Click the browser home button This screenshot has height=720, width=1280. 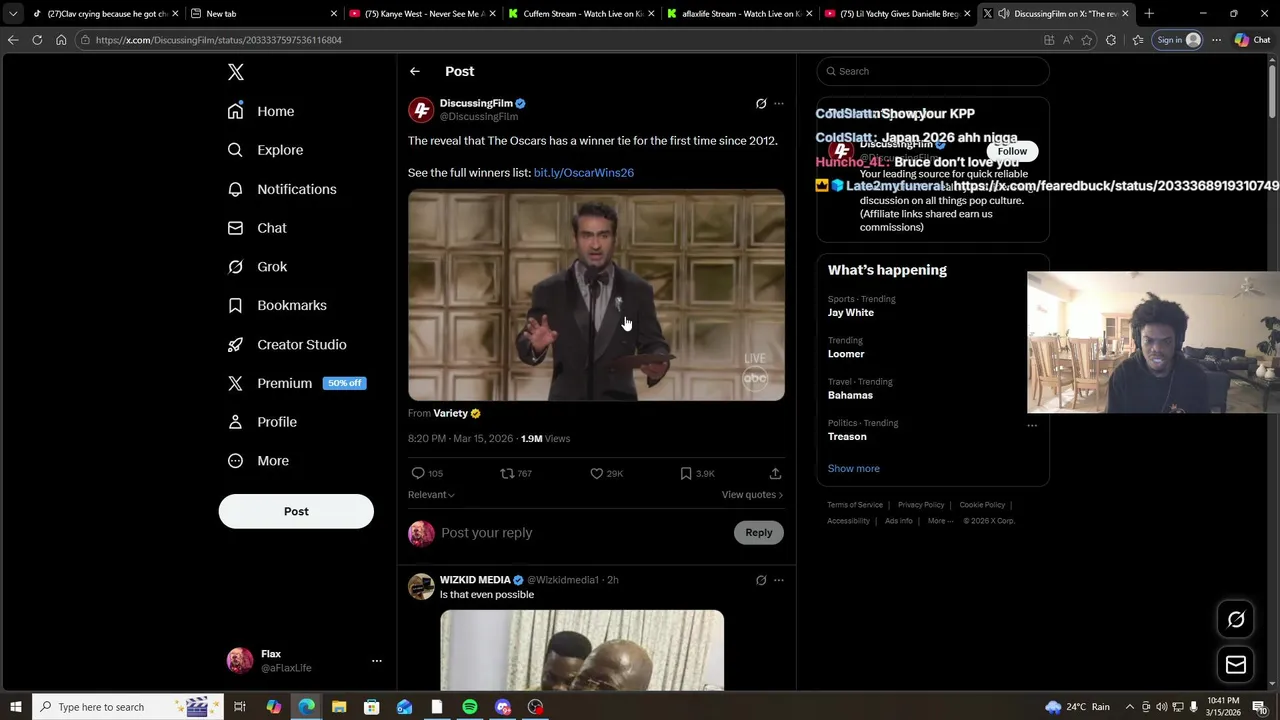[61, 40]
